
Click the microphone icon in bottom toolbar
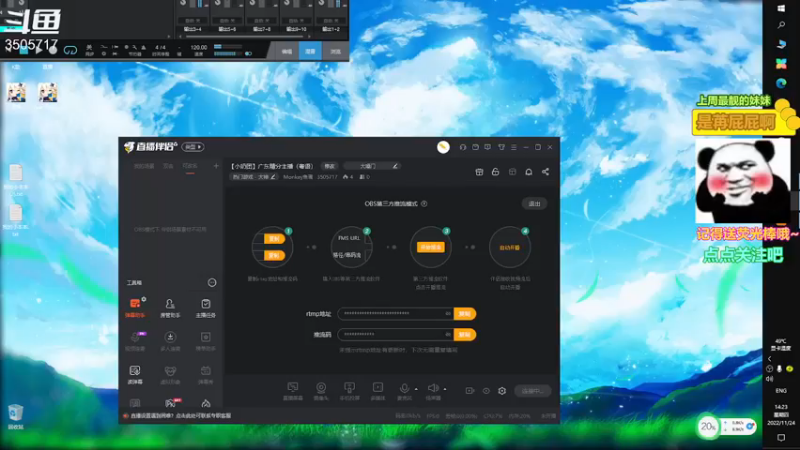[x=404, y=389]
